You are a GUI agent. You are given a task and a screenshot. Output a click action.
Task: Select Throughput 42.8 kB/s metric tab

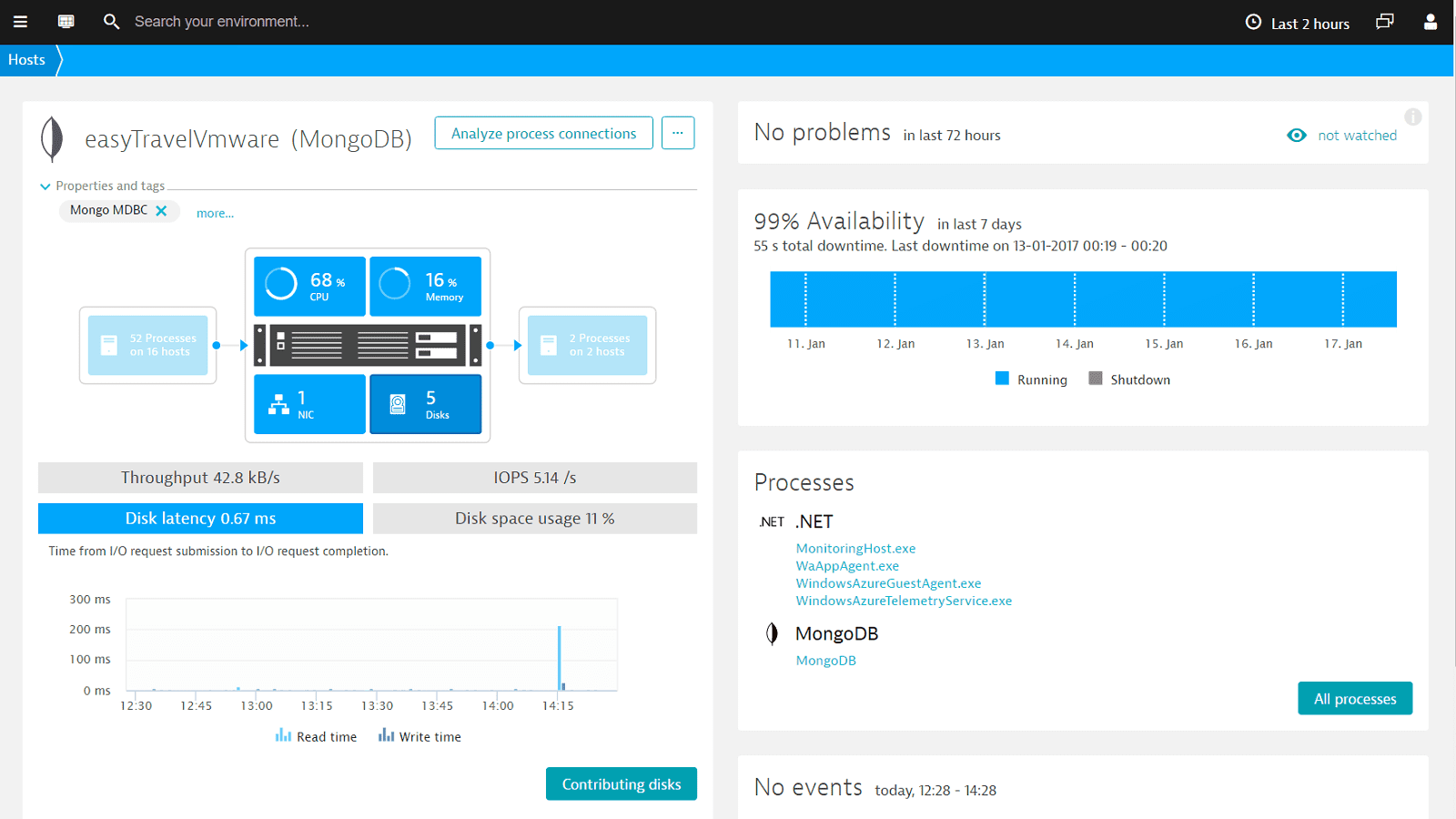click(200, 478)
